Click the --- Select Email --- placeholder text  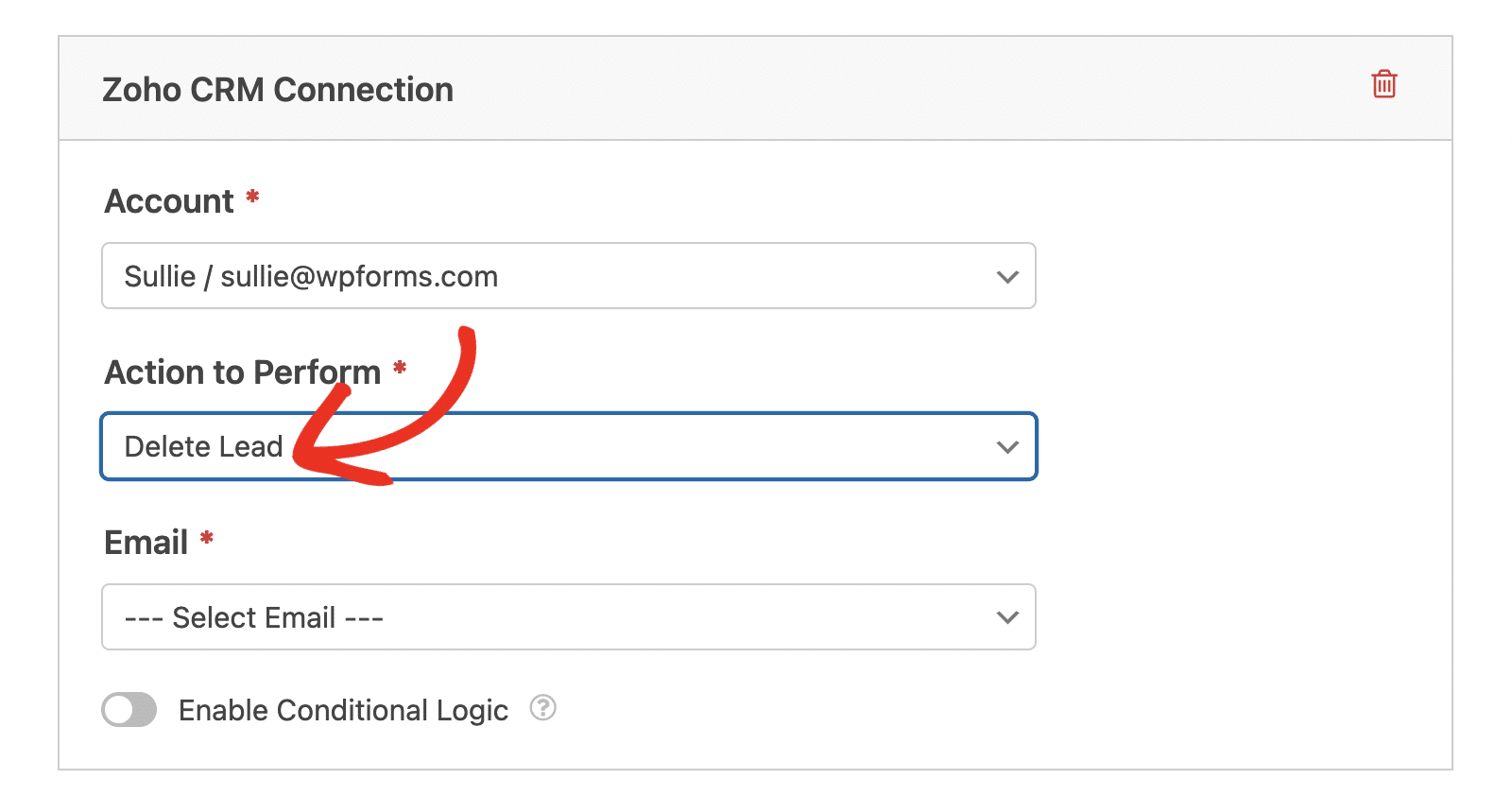coord(254,617)
